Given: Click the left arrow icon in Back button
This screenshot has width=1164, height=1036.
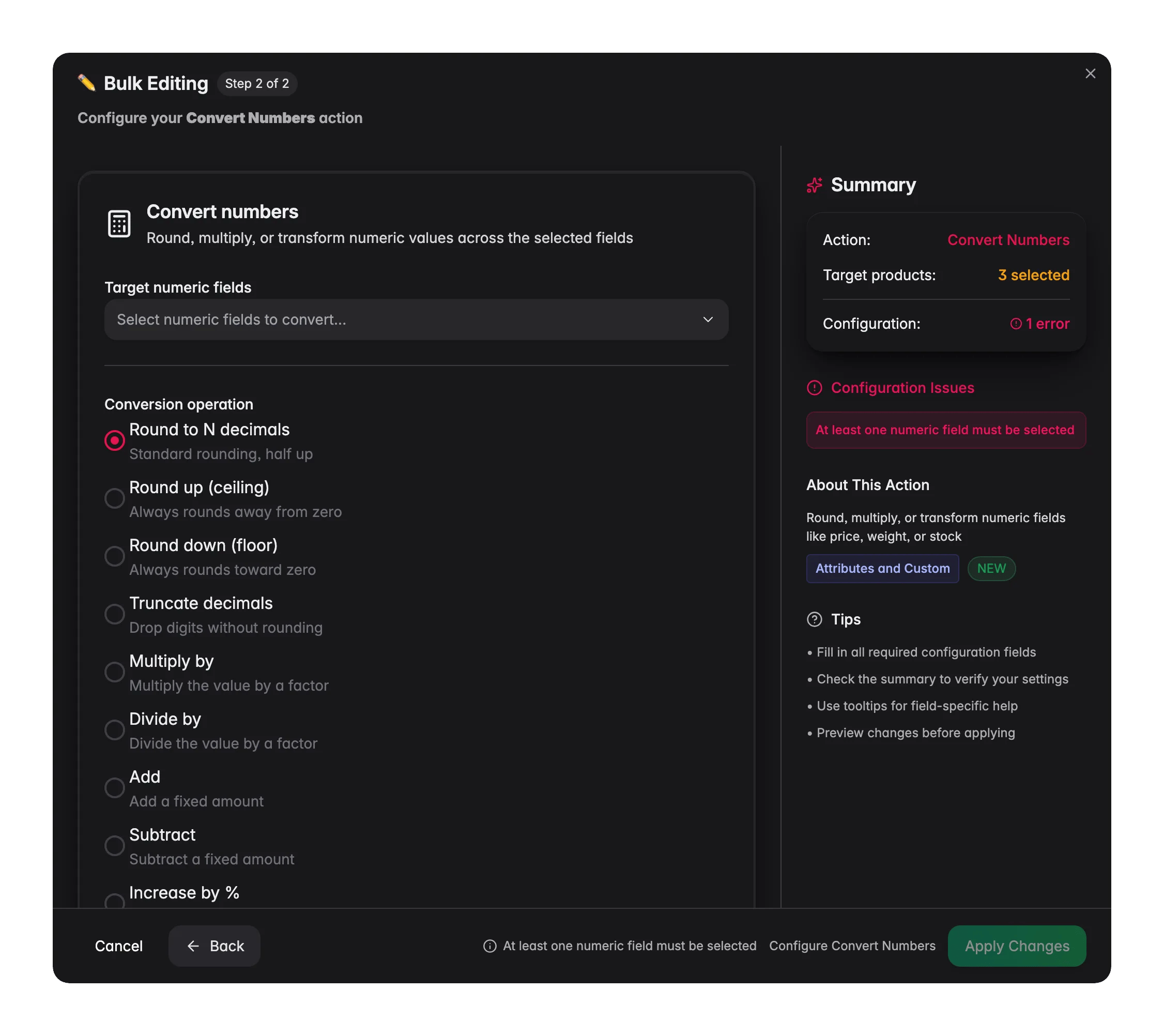Looking at the screenshot, I should tap(193, 946).
